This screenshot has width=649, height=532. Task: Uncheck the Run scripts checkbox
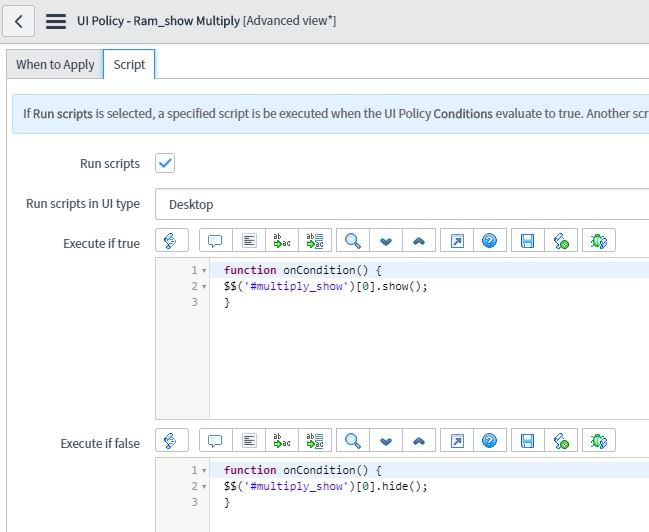(x=165, y=163)
